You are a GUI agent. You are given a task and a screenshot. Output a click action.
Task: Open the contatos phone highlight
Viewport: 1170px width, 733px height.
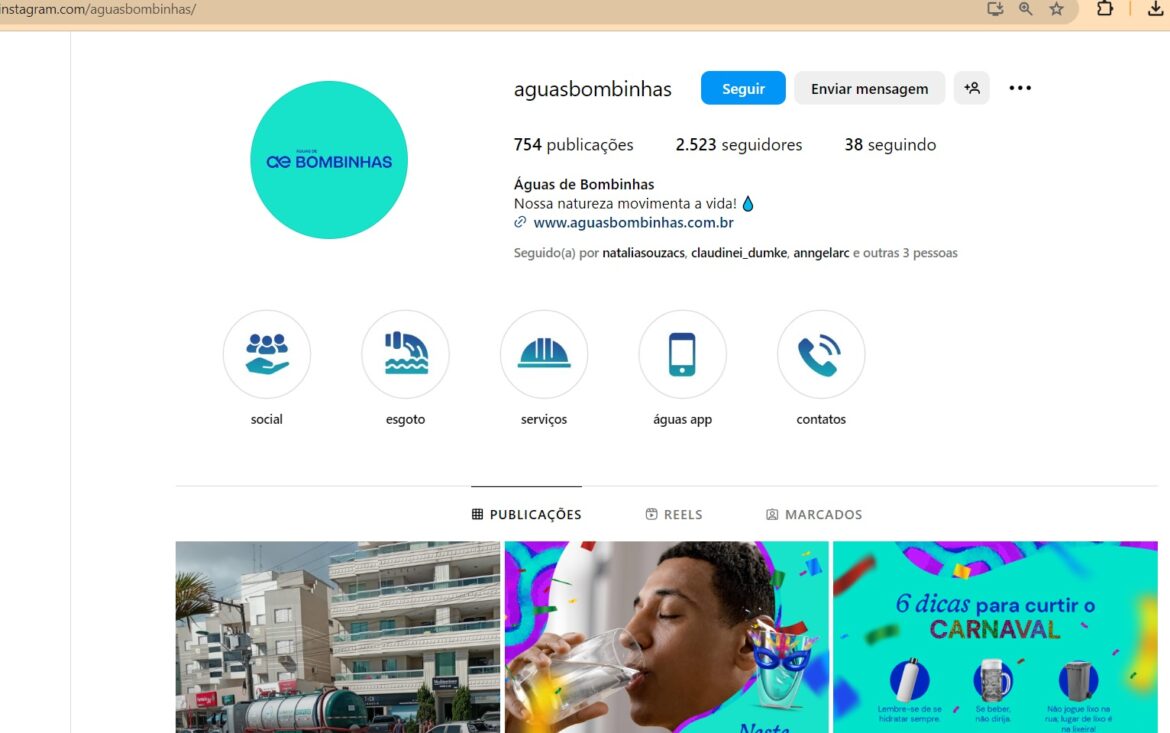pos(821,355)
